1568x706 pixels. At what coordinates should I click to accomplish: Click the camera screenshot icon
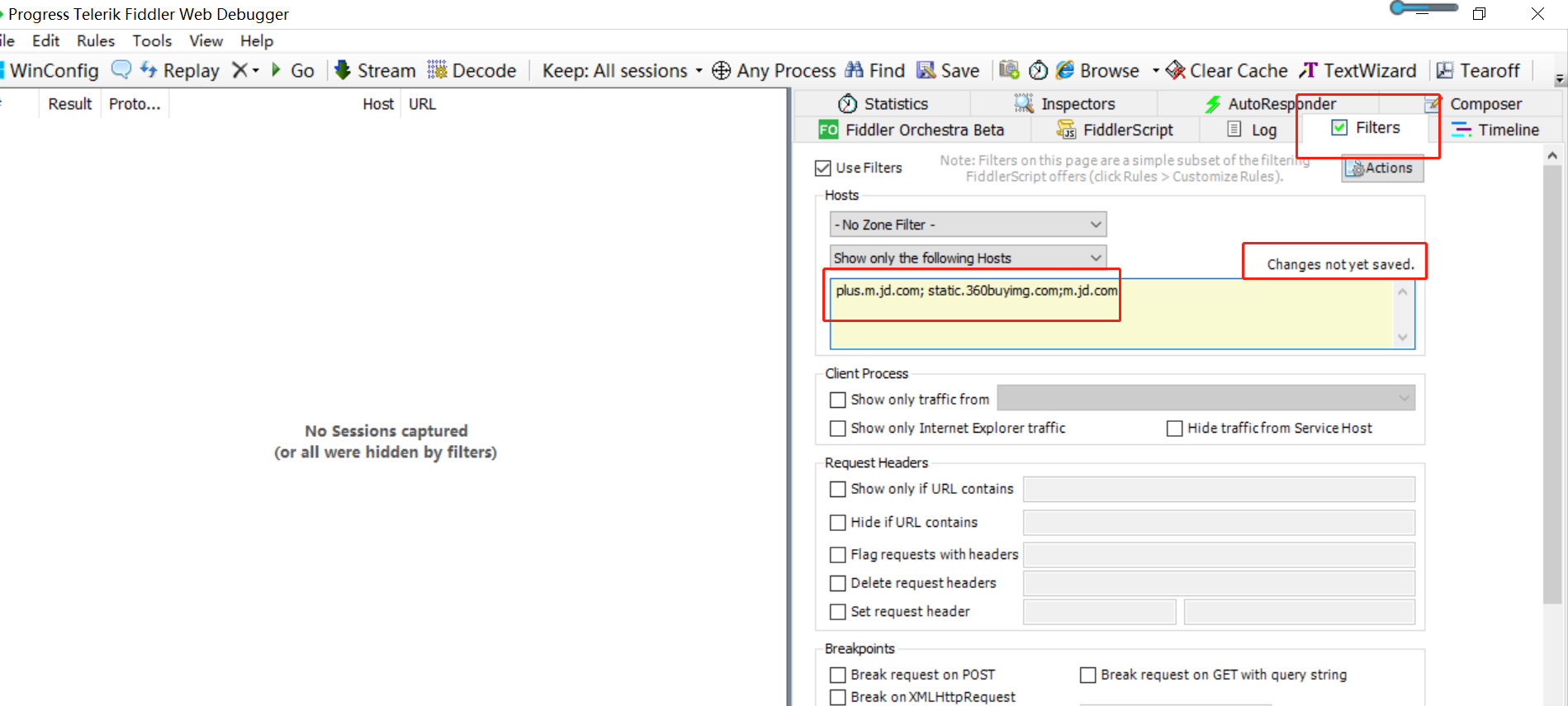click(1009, 70)
